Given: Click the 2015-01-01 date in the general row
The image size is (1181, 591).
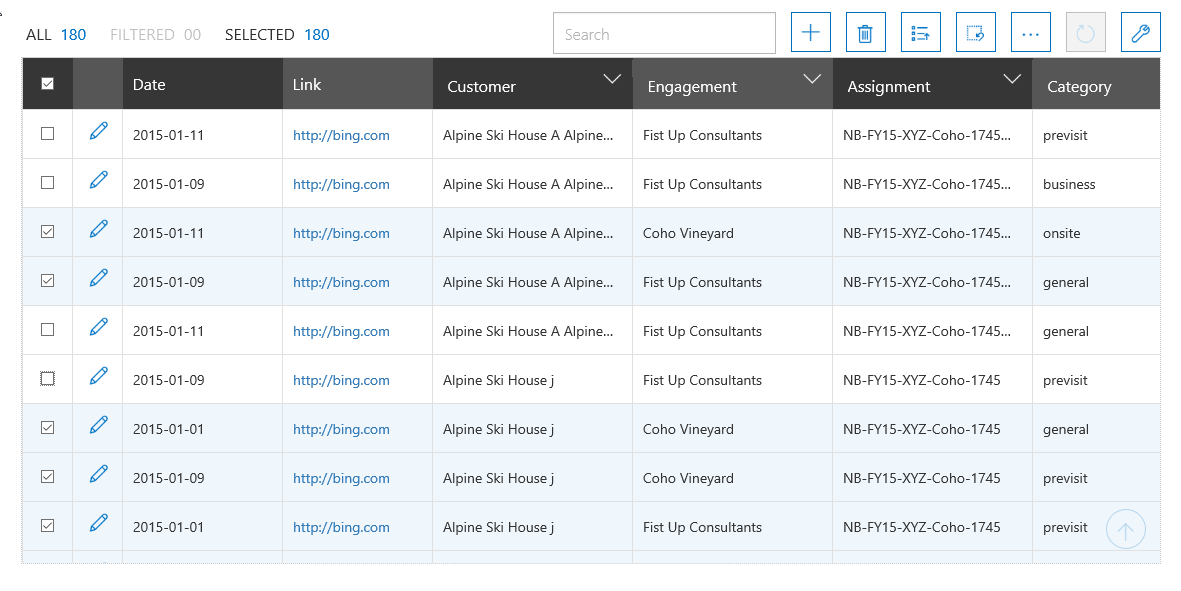Looking at the screenshot, I should point(168,429).
